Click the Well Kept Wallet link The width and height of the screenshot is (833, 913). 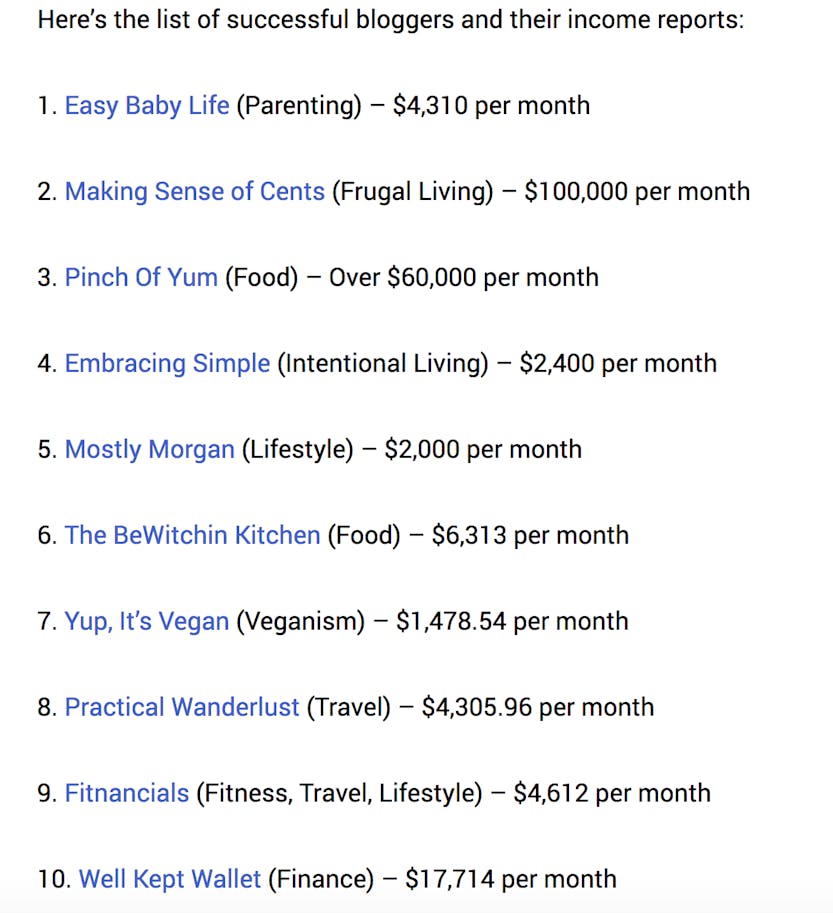pos(170,880)
